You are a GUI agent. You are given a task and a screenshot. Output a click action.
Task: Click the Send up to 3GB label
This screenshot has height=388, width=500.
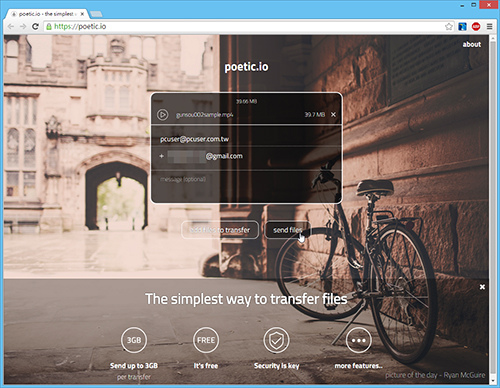click(x=134, y=366)
